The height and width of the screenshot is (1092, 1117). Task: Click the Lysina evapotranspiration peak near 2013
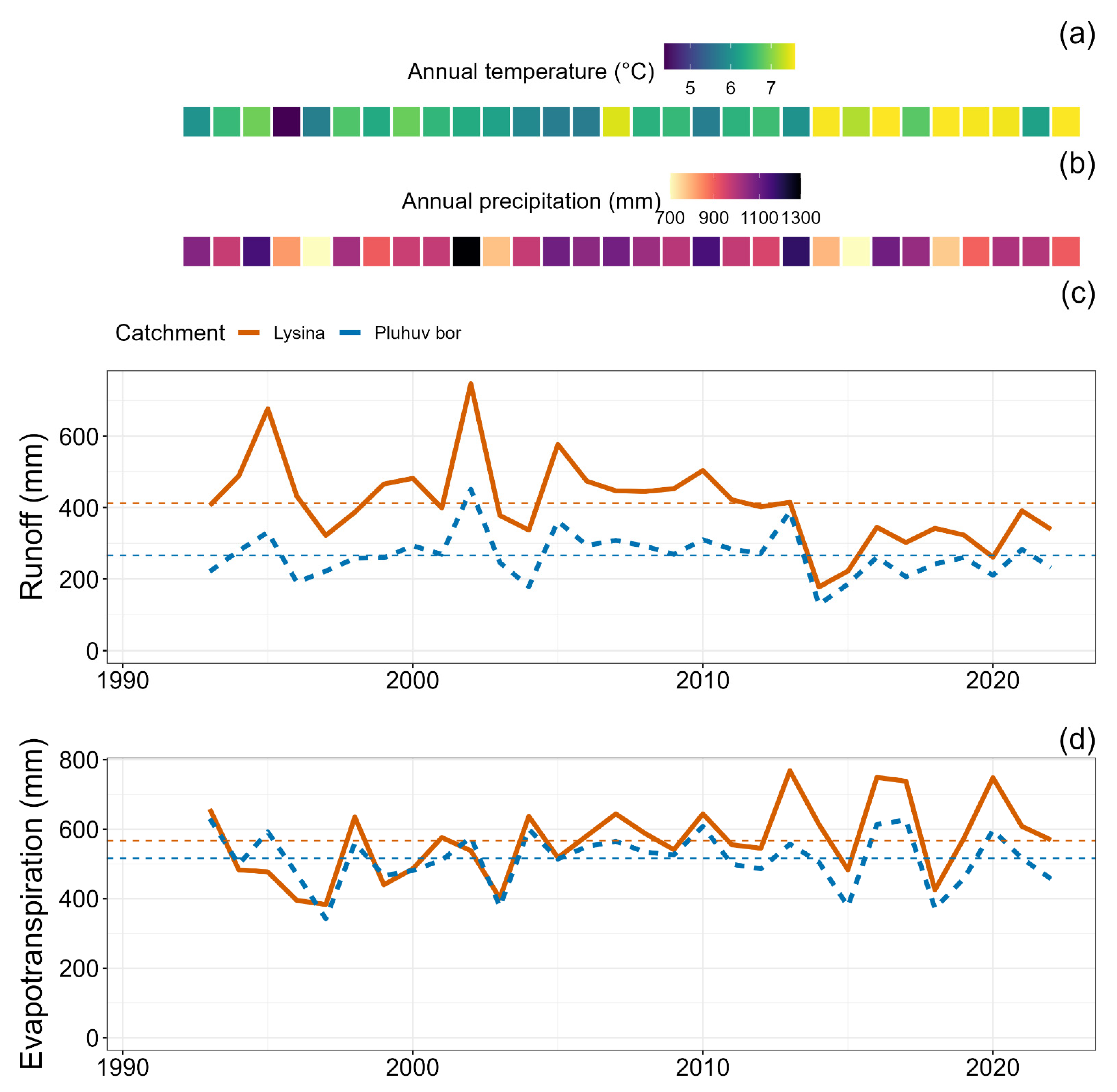click(x=789, y=771)
